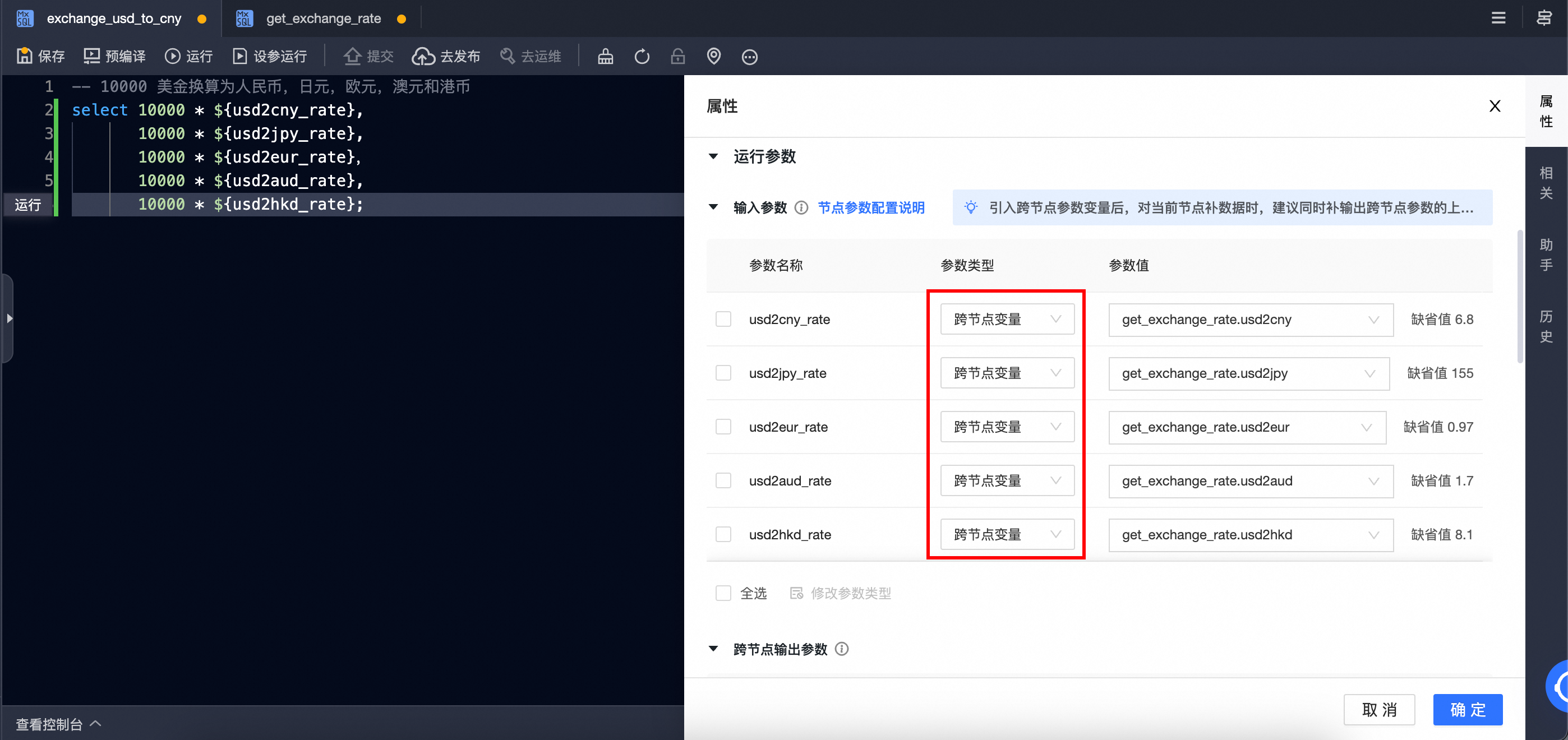Open parameter type dropdown for usd2jpy_rate
Viewport: 1568px width, 740px height.
(1007, 372)
